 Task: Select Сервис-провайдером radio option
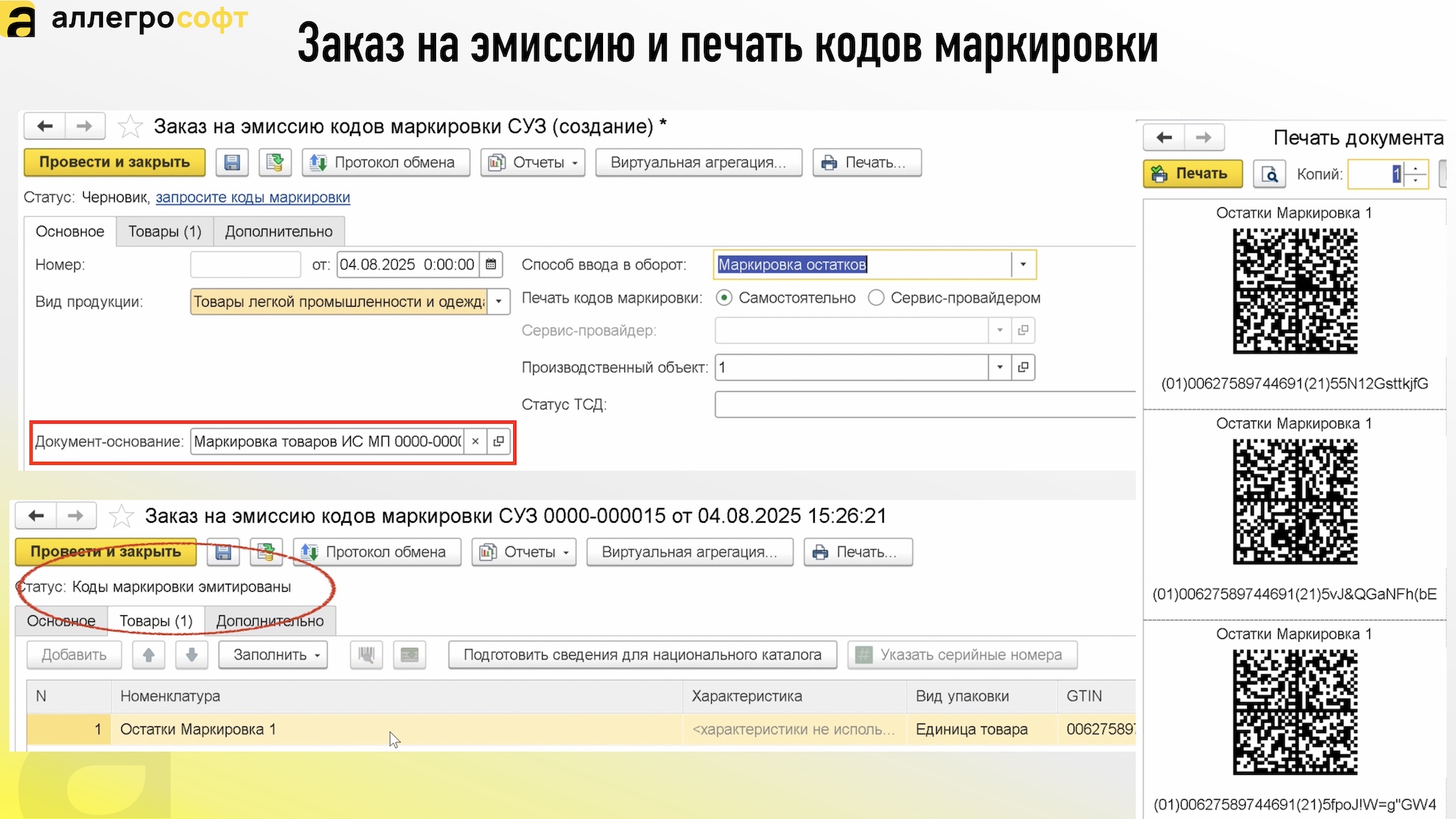(876, 298)
